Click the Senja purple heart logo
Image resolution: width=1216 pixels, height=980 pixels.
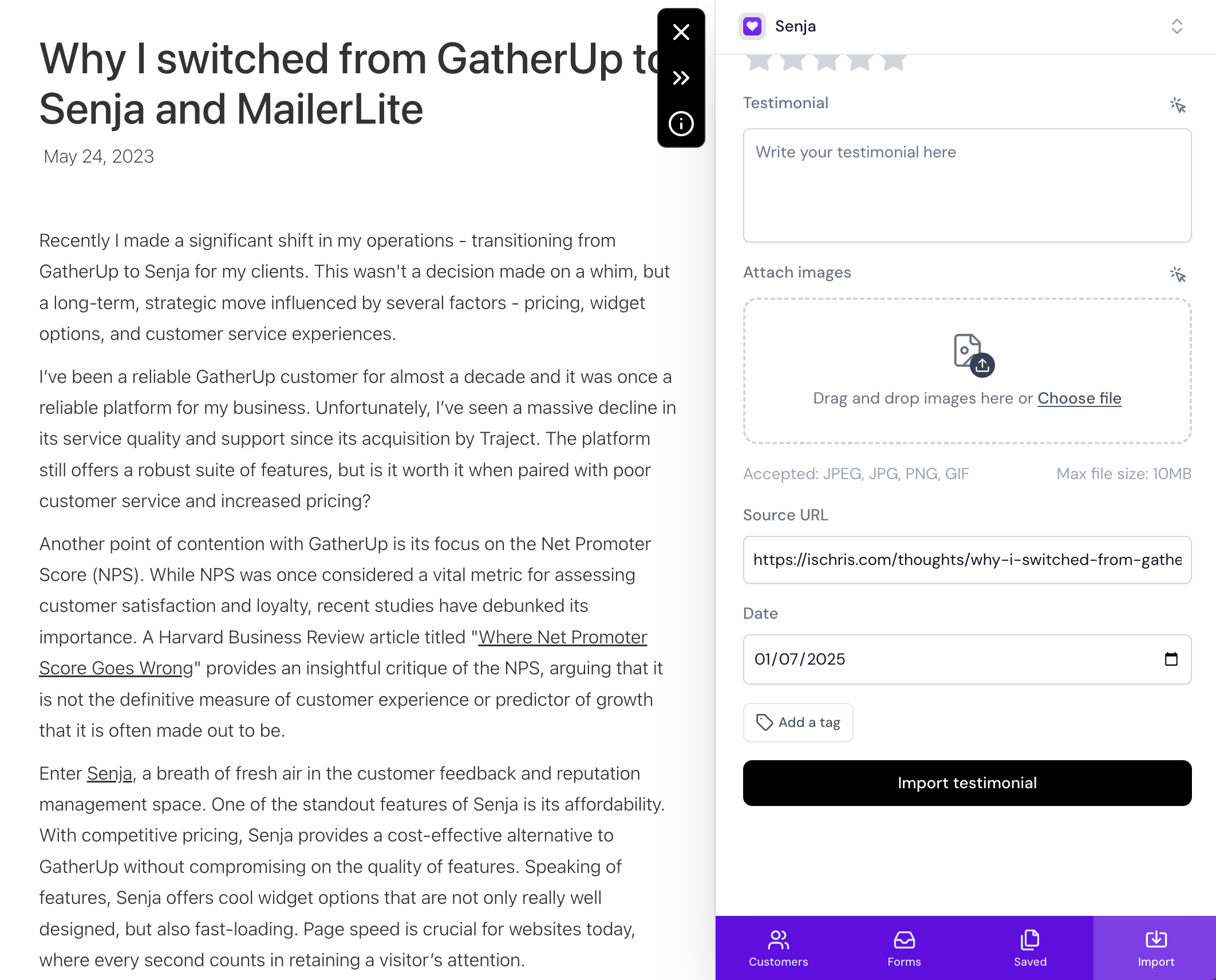pyautogui.click(x=752, y=26)
